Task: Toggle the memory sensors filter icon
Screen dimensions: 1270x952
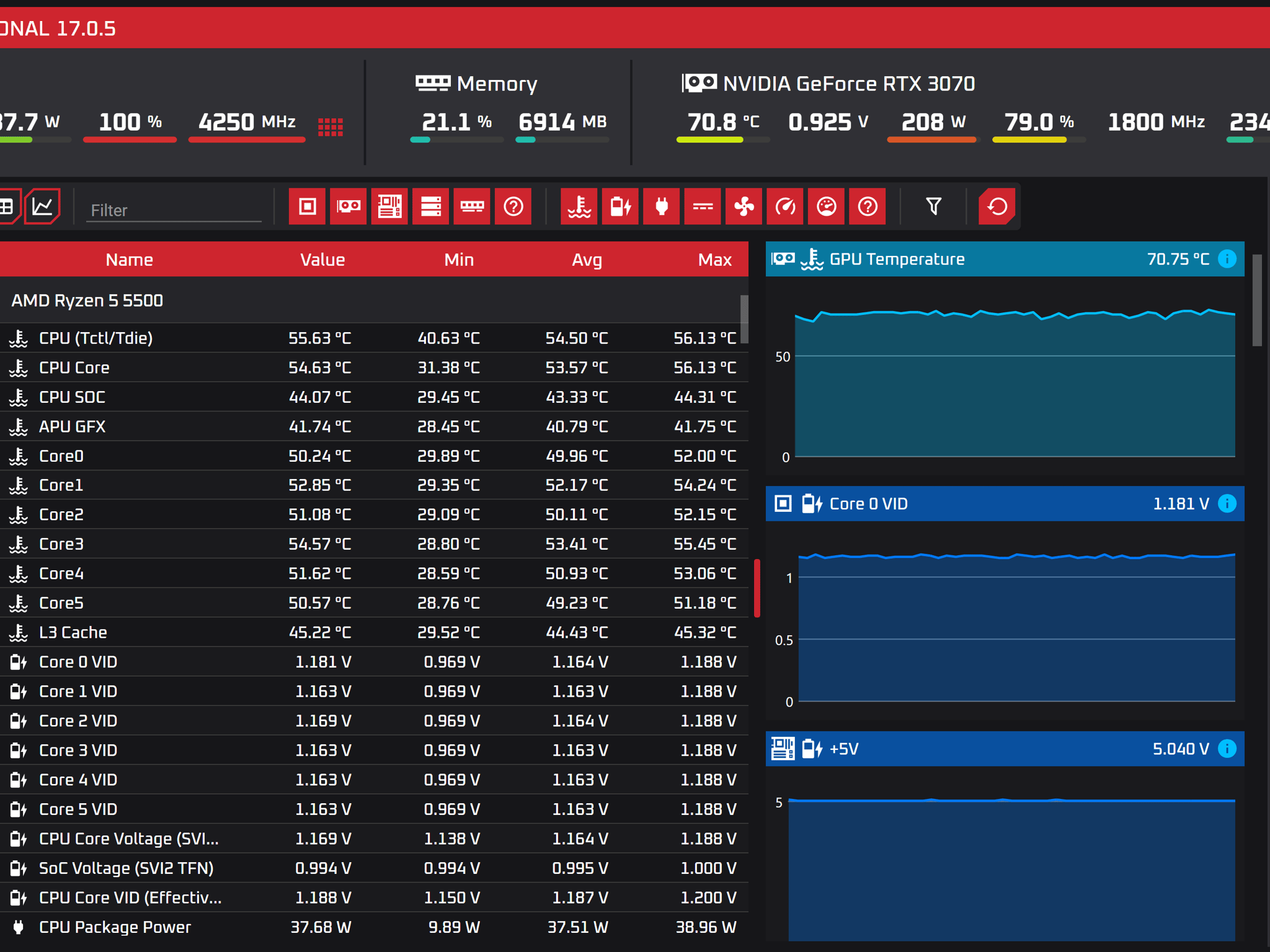Action: (x=472, y=206)
